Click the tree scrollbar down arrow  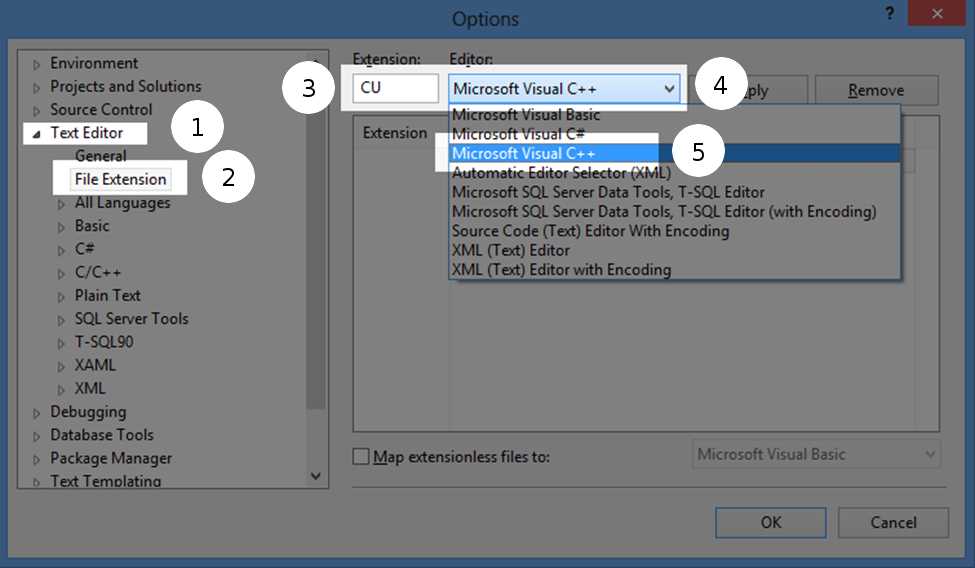(316, 476)
